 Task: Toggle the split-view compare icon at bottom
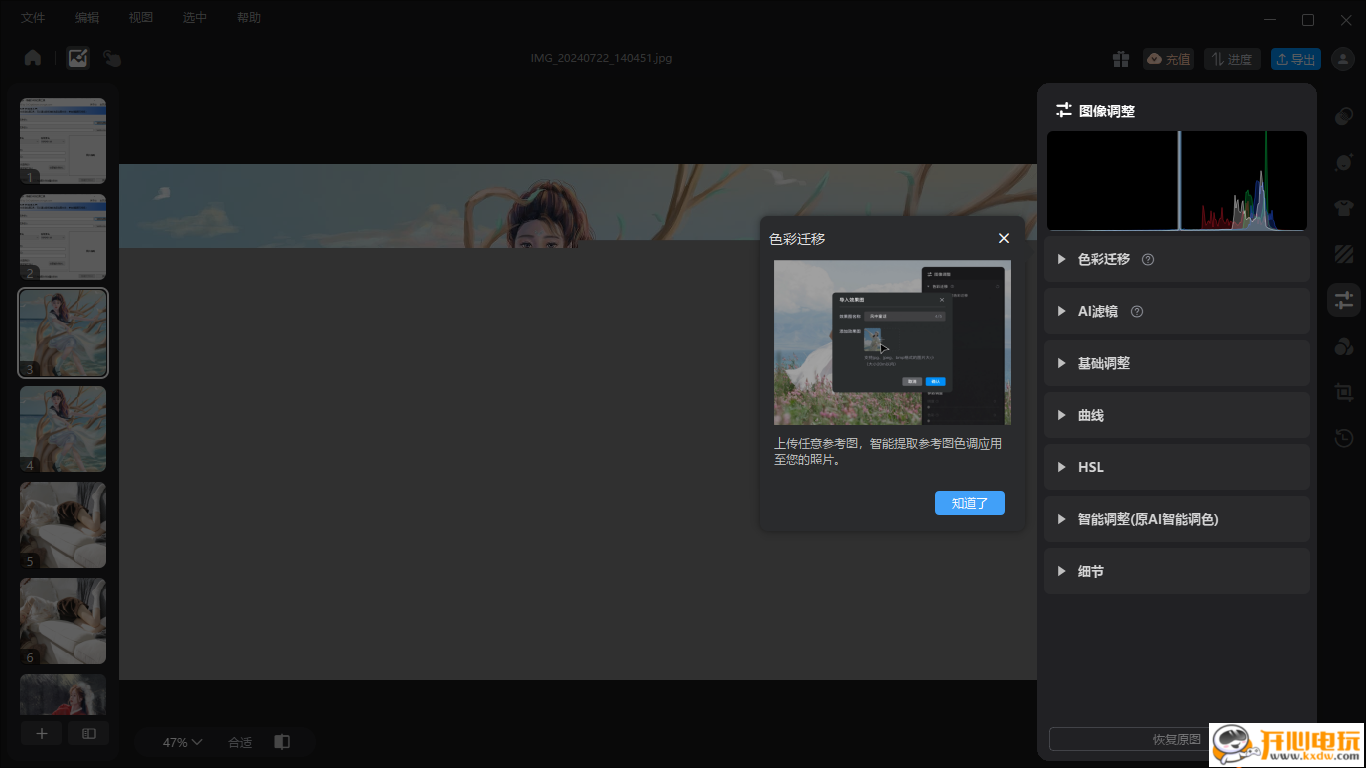(88, 733)
